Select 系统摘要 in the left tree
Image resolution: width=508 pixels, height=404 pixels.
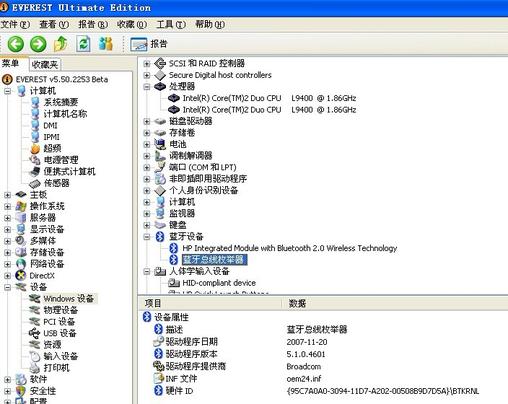click(x=61, y=102)
